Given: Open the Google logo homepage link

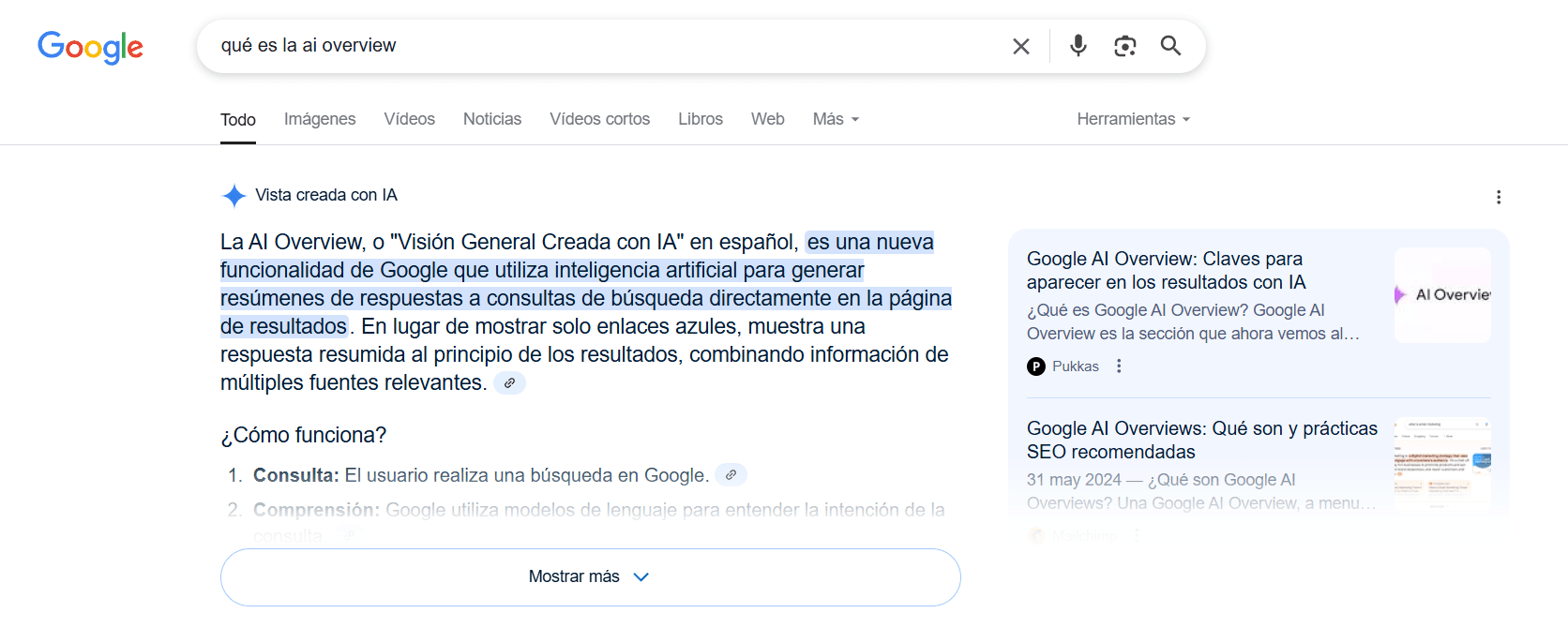Looking at the screenshot, I should tap(90, 47).
